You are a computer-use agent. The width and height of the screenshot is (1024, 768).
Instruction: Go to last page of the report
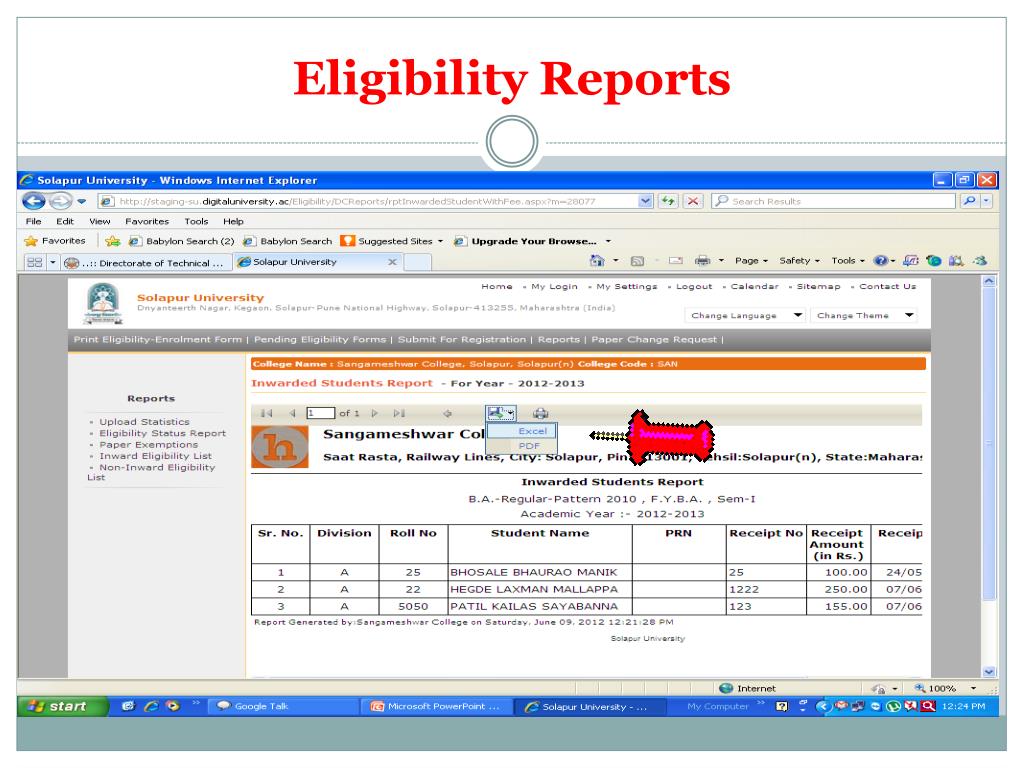399,413
